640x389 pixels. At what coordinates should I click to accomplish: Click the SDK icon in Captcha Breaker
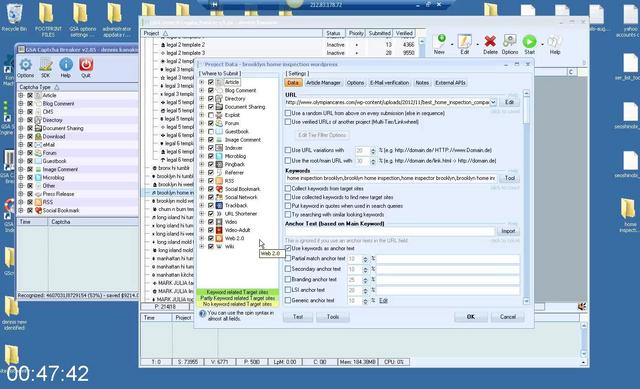click(x=46, y=68)
